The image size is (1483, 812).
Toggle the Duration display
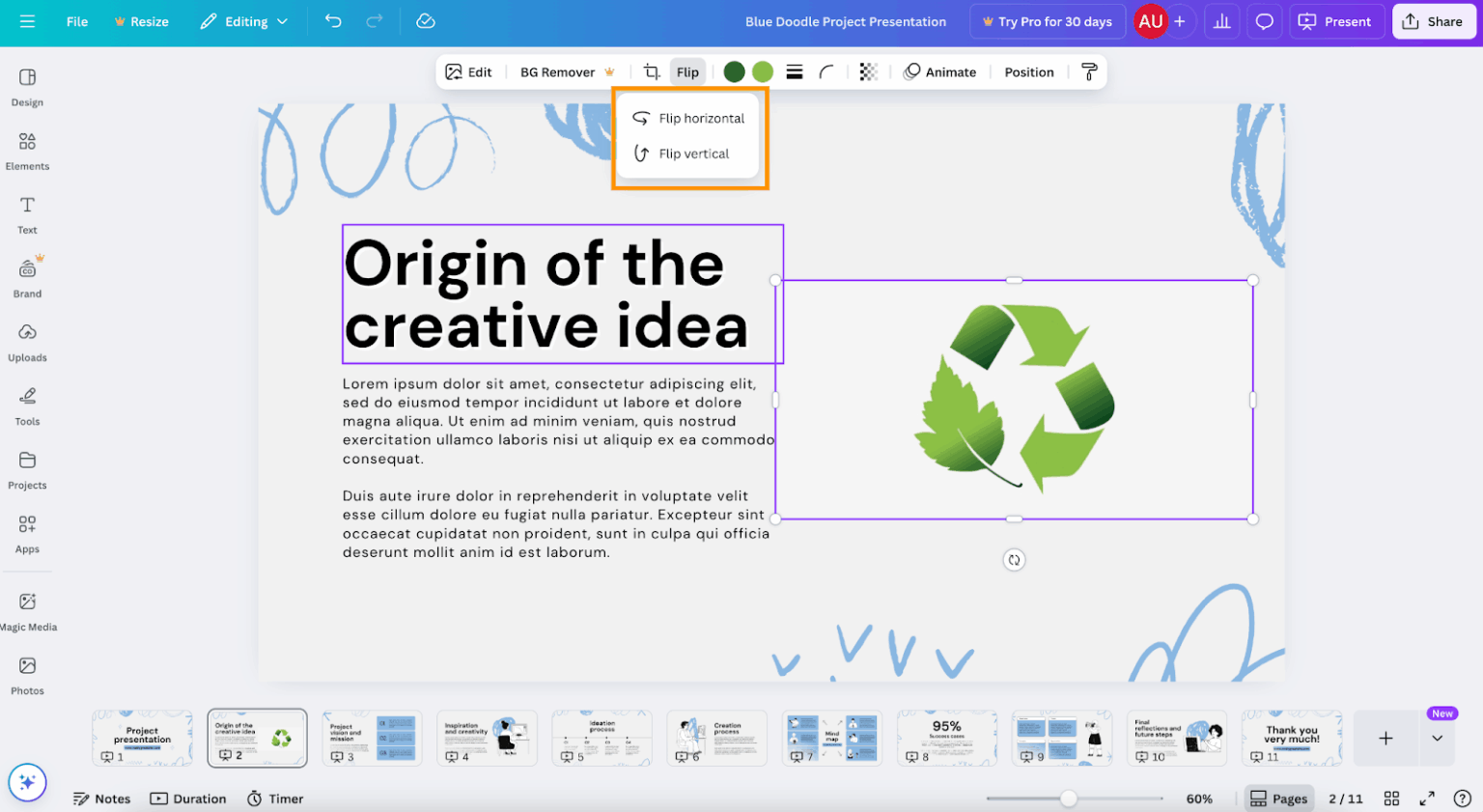point(188,798)
